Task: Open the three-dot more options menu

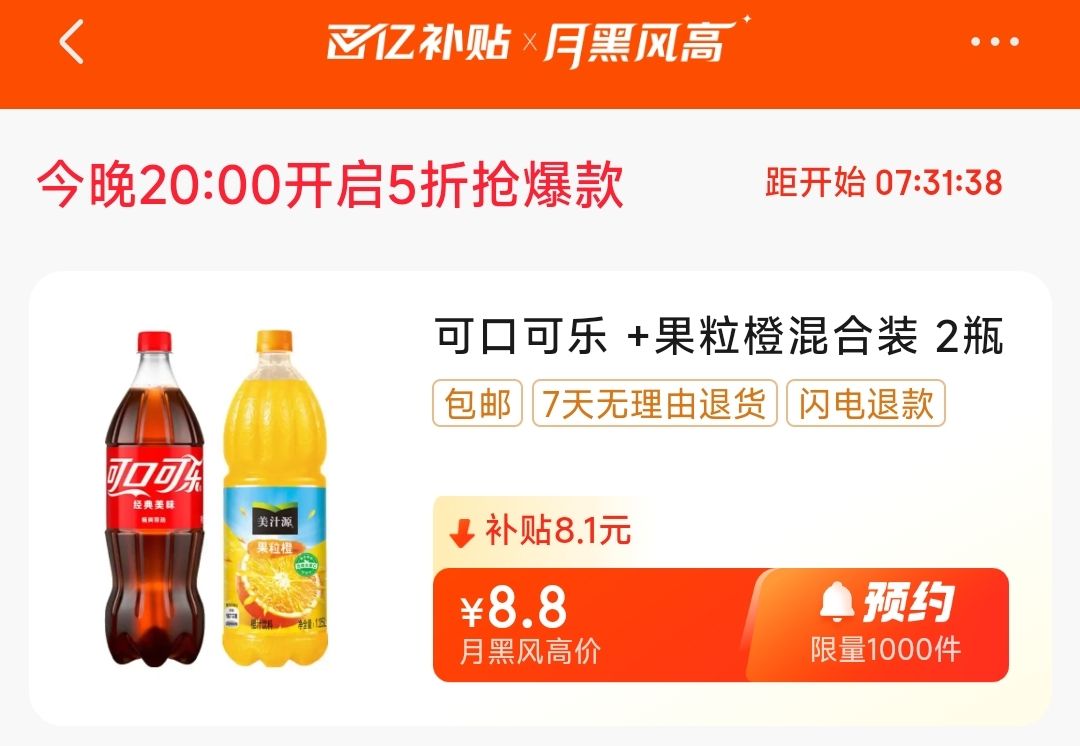Action: [x=995, y=42]
